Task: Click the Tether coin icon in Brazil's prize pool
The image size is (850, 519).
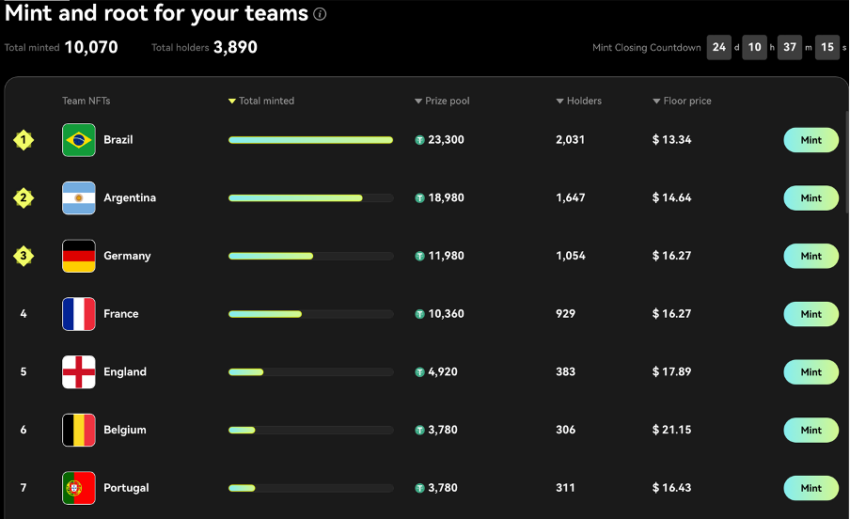Action: click(420, 140)
